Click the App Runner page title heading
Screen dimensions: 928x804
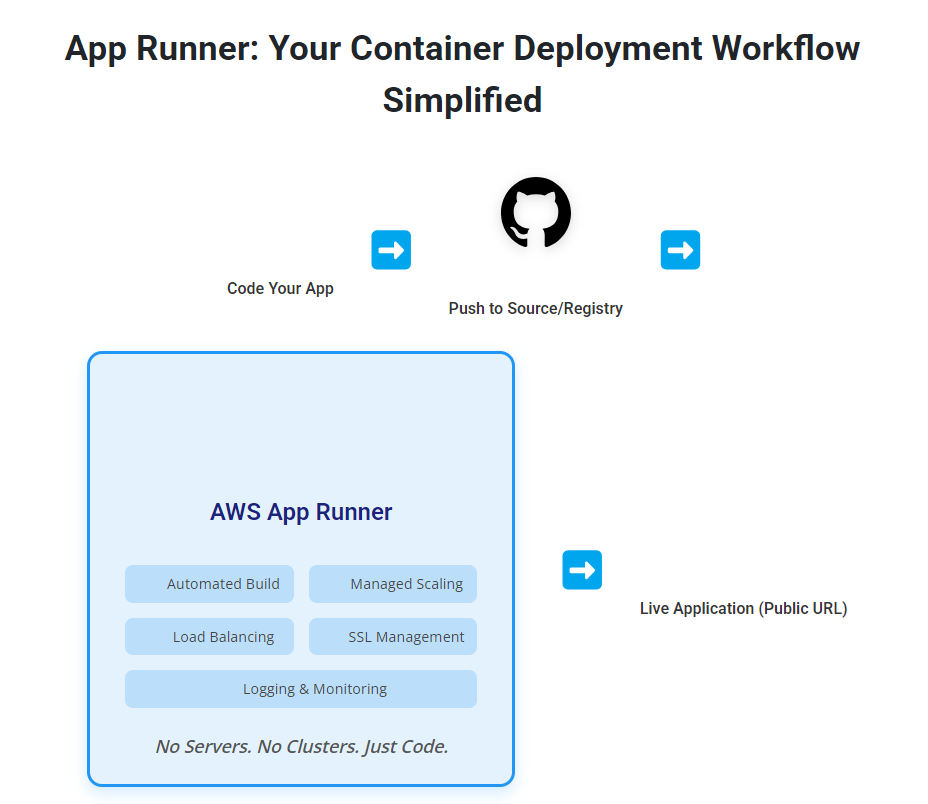462,73
